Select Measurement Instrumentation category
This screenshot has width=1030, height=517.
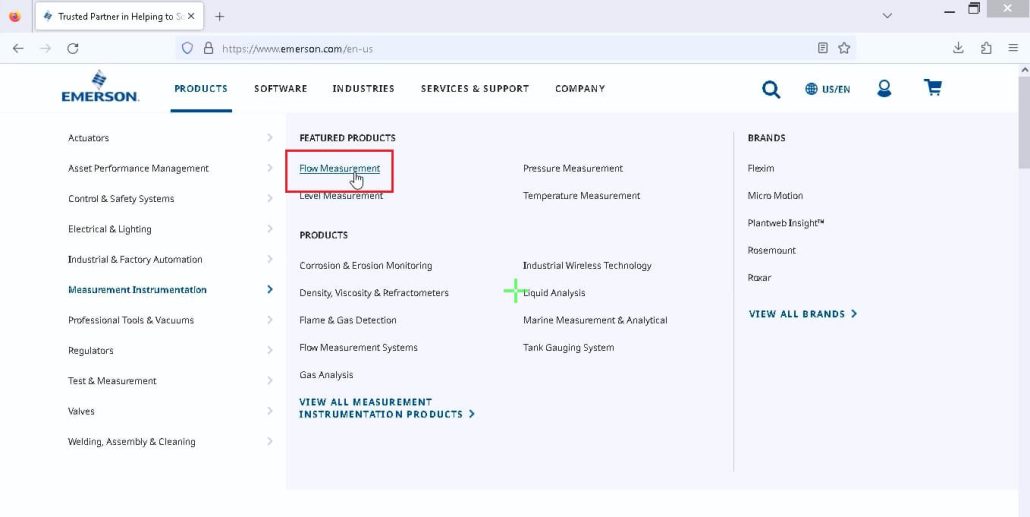(x=137, y=290)
